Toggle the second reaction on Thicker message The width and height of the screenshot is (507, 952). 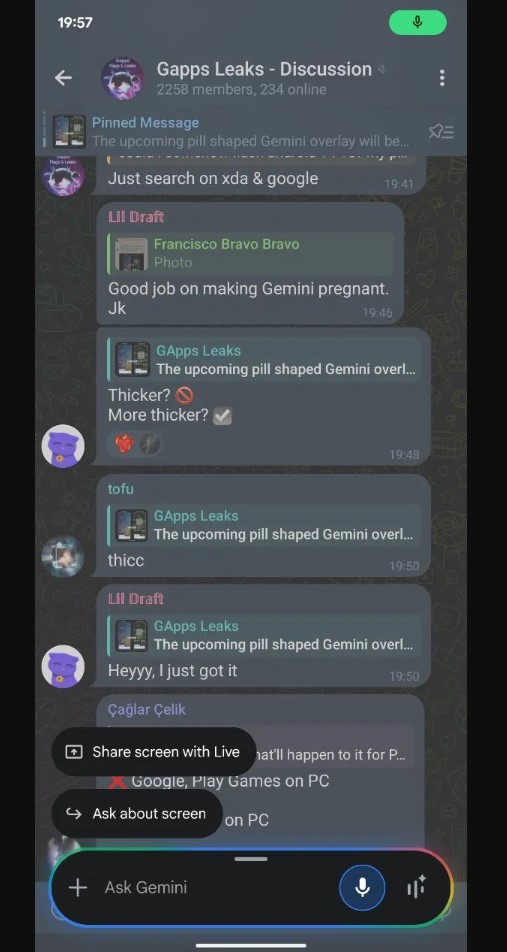149,445
